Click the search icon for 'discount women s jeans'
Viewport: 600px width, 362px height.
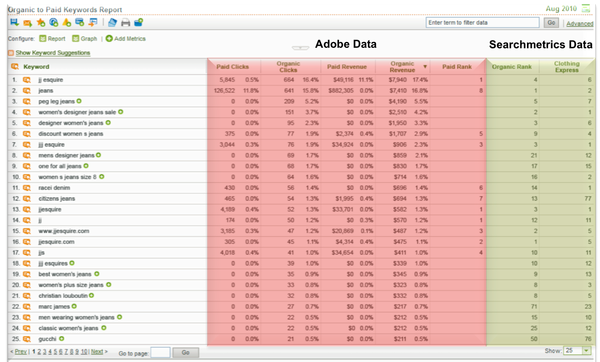coord(26,134)
